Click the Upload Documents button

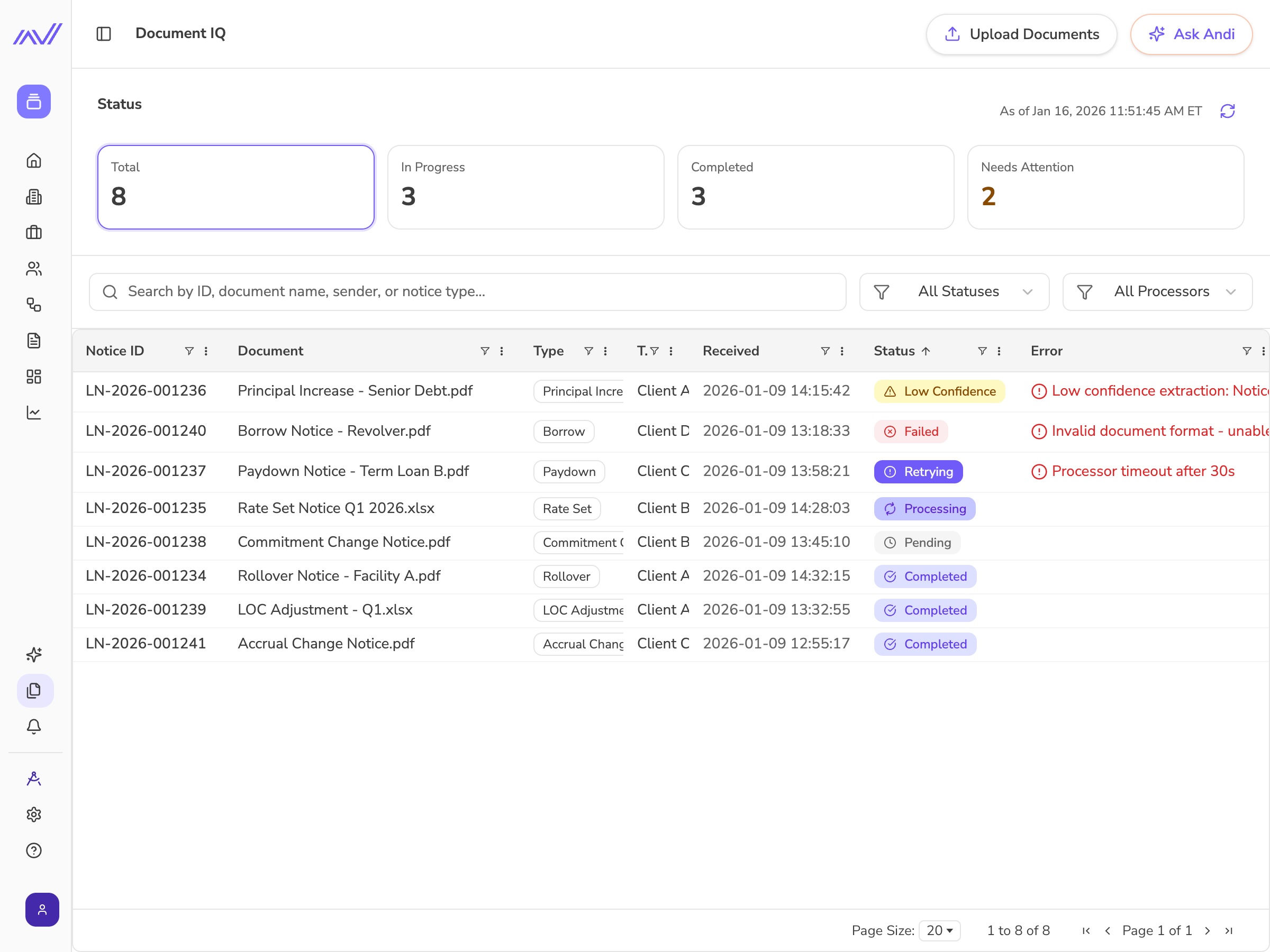[1021, 34]
